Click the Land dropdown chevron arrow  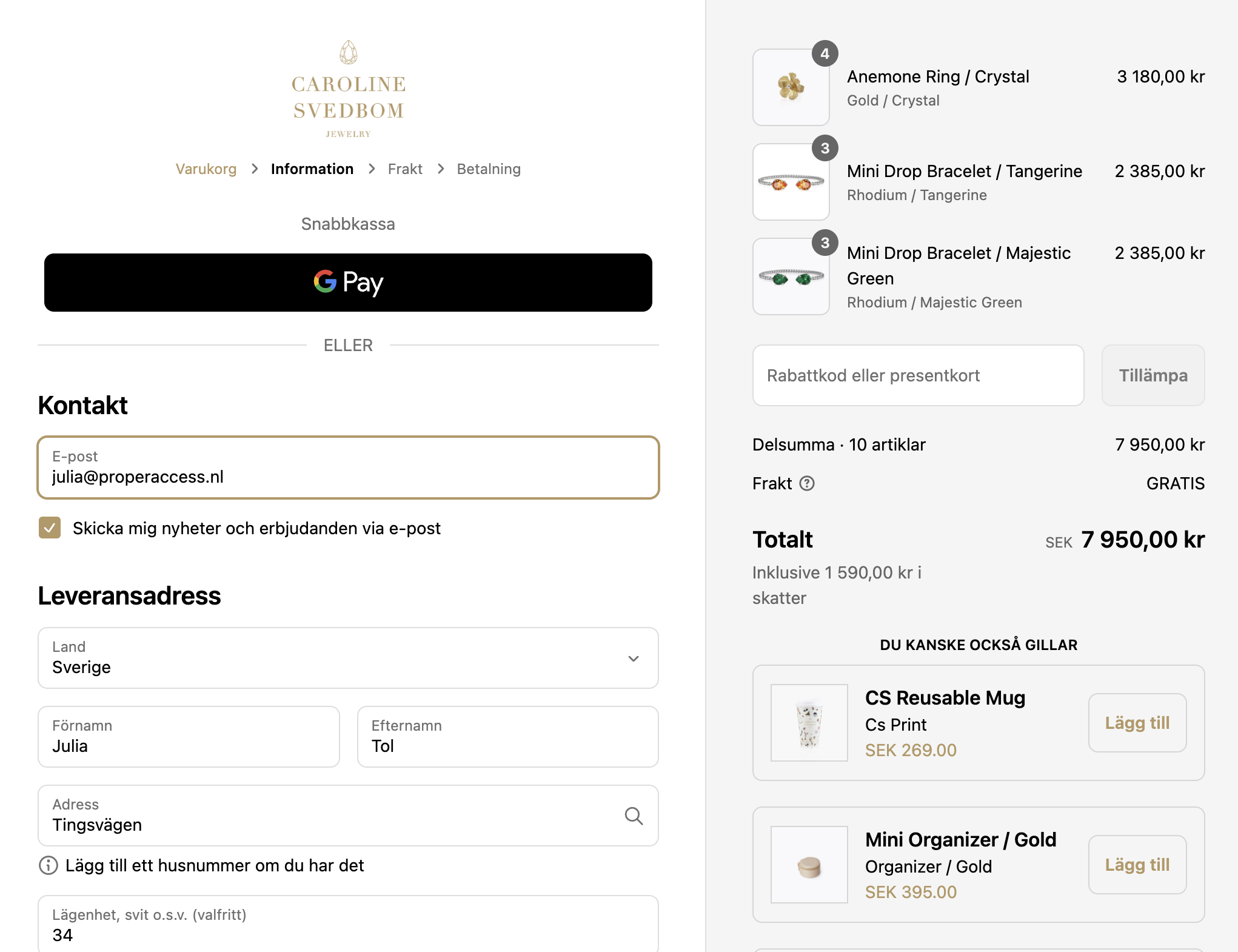pos(634,659)
